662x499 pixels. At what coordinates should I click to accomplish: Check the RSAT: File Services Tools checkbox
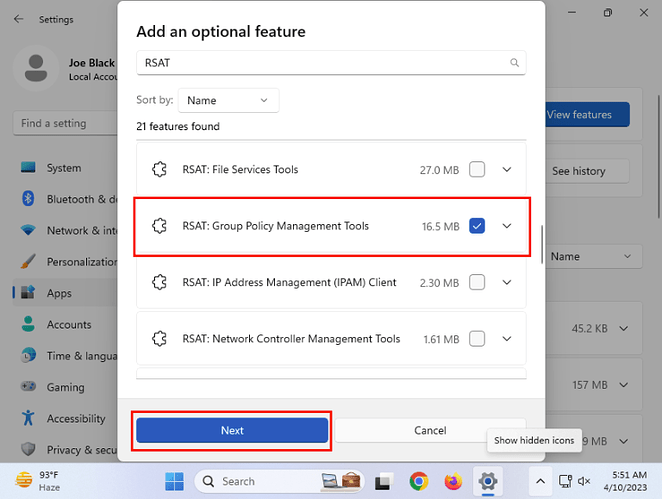[477, 169]
